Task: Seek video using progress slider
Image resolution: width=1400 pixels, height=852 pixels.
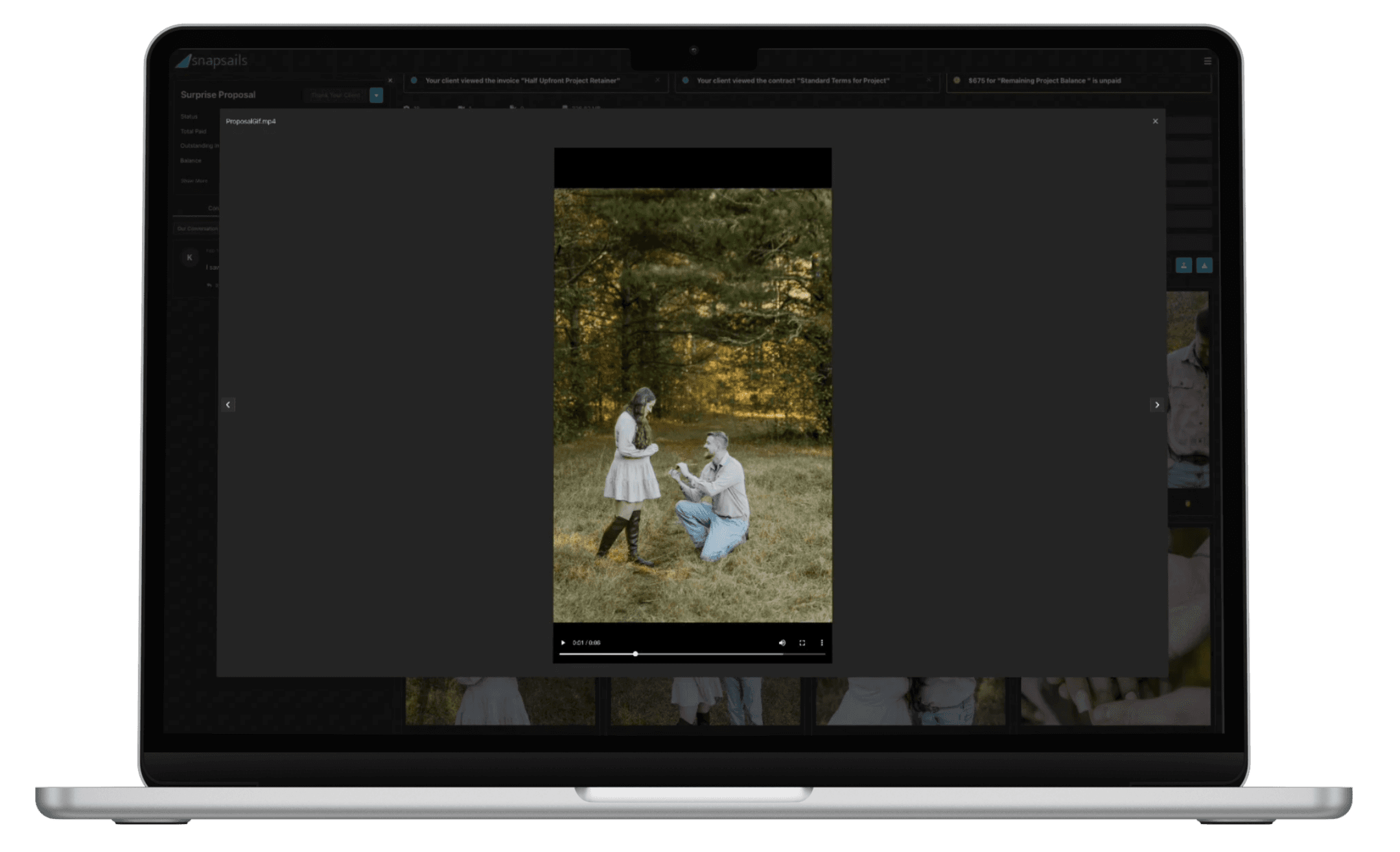Action: [635, 654]
